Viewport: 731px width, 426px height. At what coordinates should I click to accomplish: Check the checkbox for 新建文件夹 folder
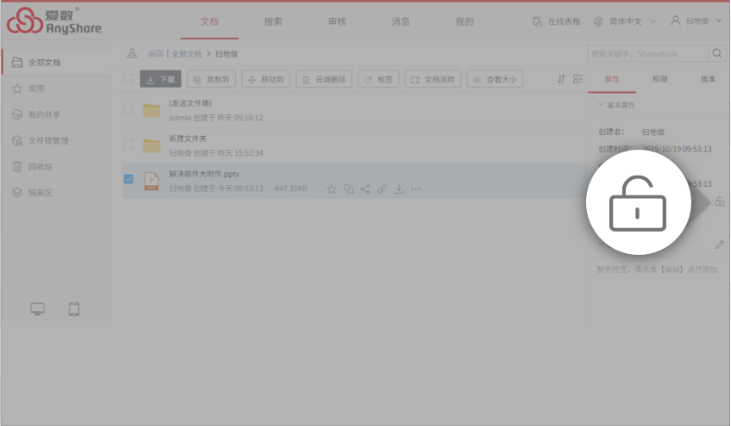tap(128, 145)
